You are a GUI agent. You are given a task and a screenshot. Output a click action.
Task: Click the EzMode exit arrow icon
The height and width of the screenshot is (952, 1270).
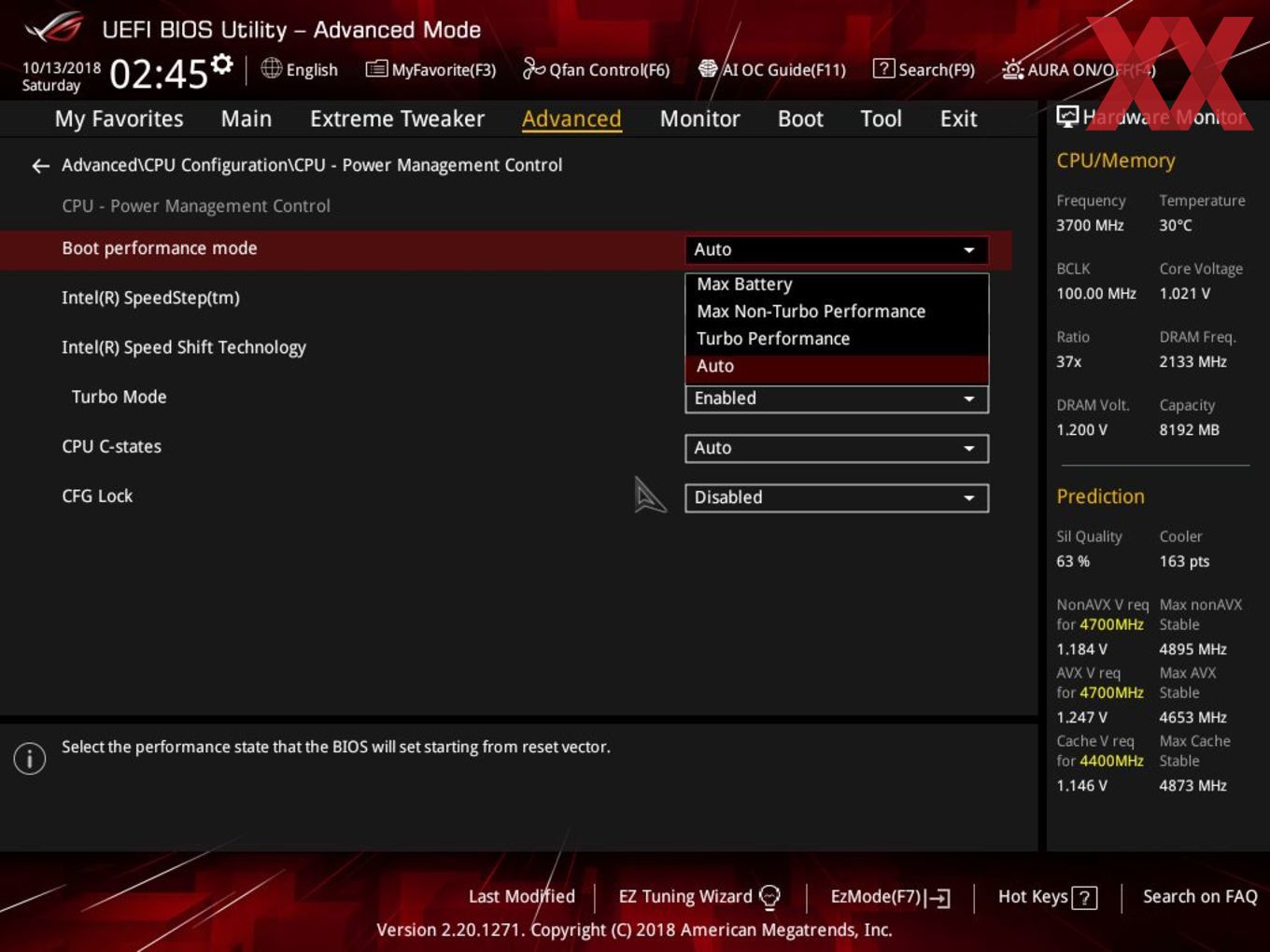938,898
